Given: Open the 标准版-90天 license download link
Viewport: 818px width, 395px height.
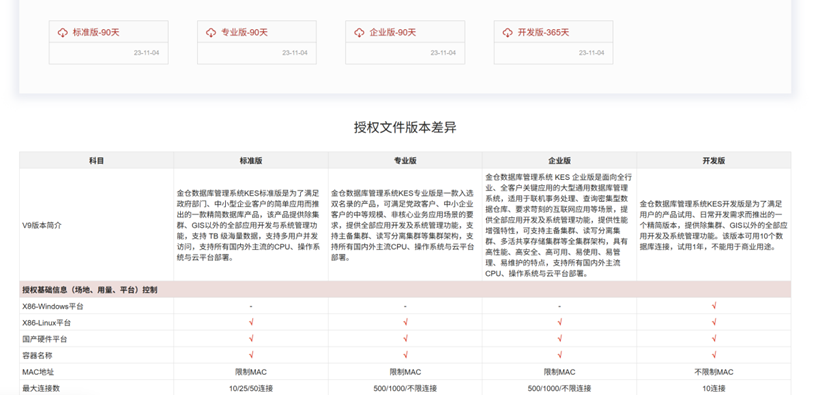Looking at the screenshot, I should point(96,32).
